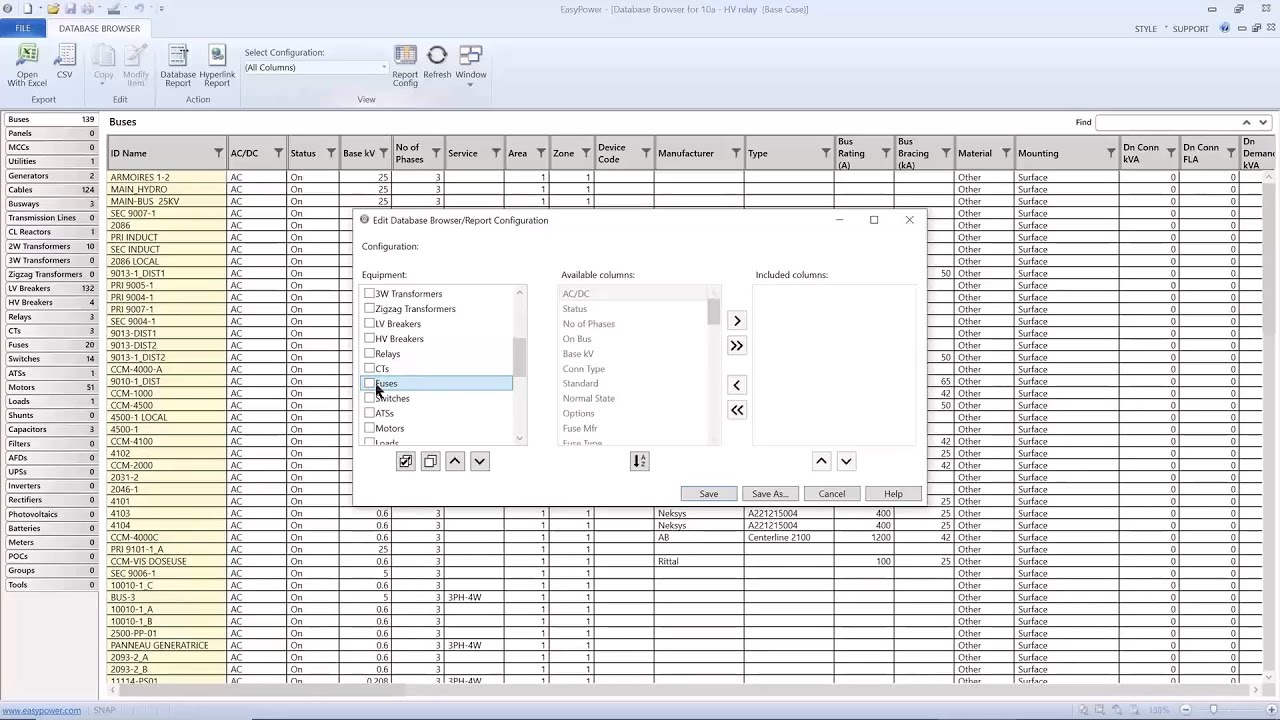Open the AC/DC column filter
This screenshot has height=720, width=1280.
coord(278,153)
